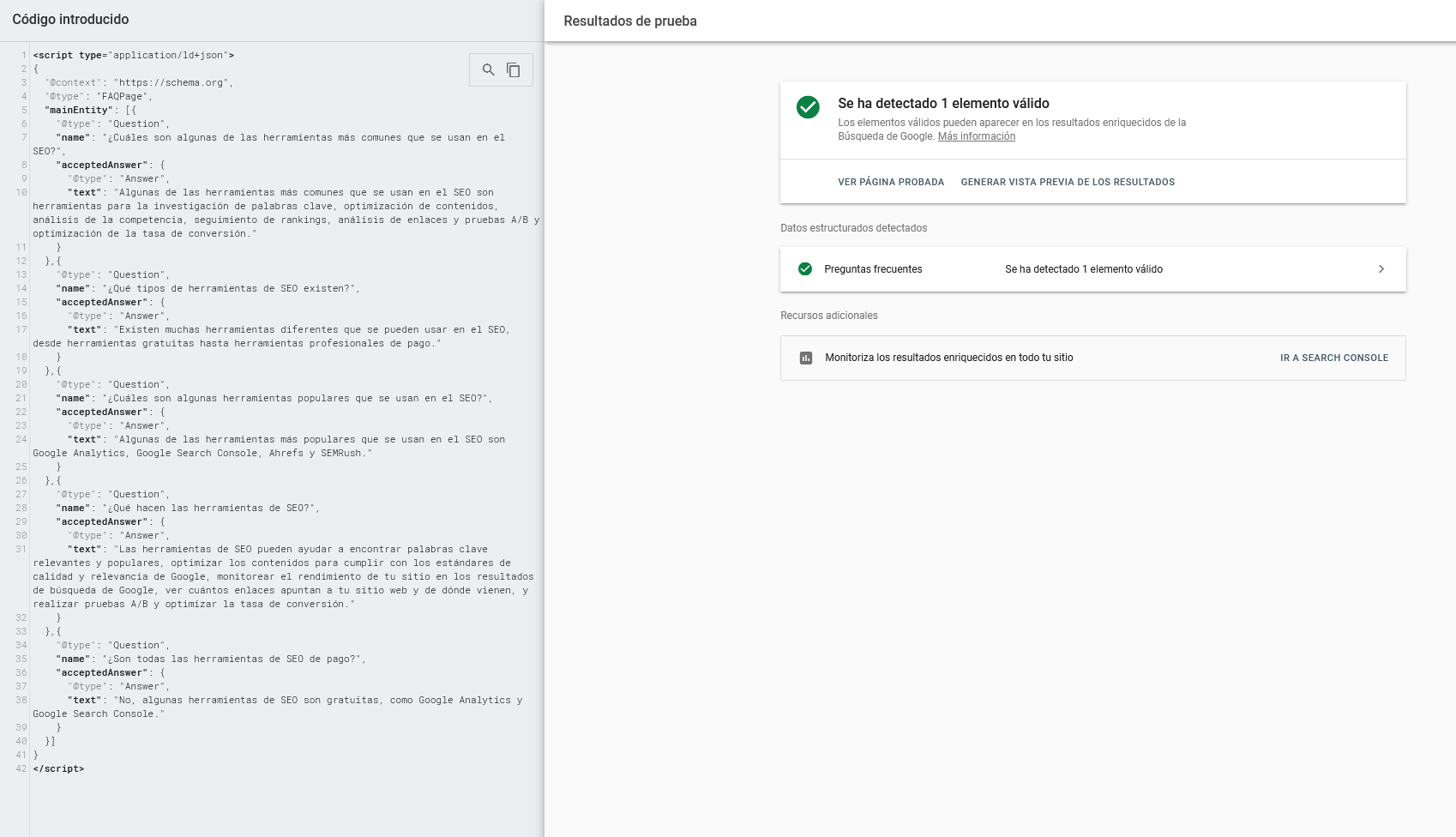This screenshot has width=1456, height=837.
Task: Select the Preguntas frecuentes label
Action: tap(873, 269)
